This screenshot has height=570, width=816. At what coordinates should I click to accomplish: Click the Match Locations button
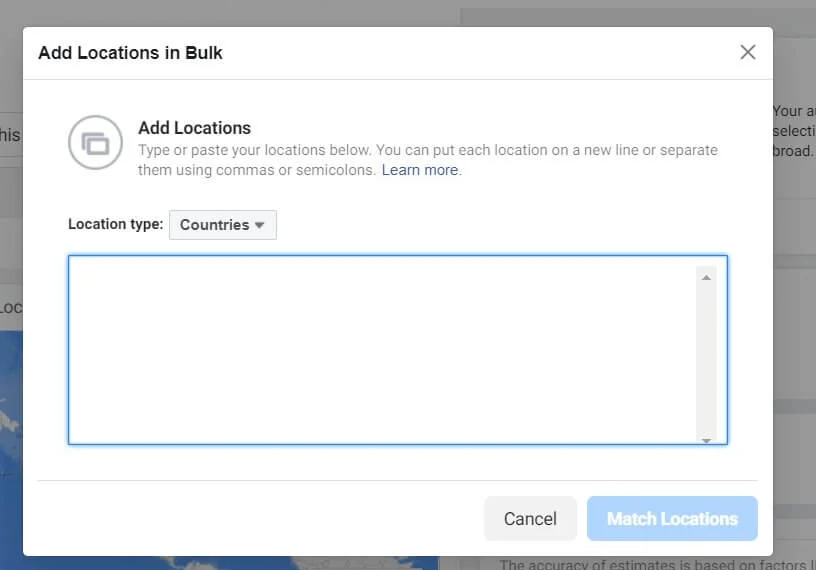[x=672, y=519]
